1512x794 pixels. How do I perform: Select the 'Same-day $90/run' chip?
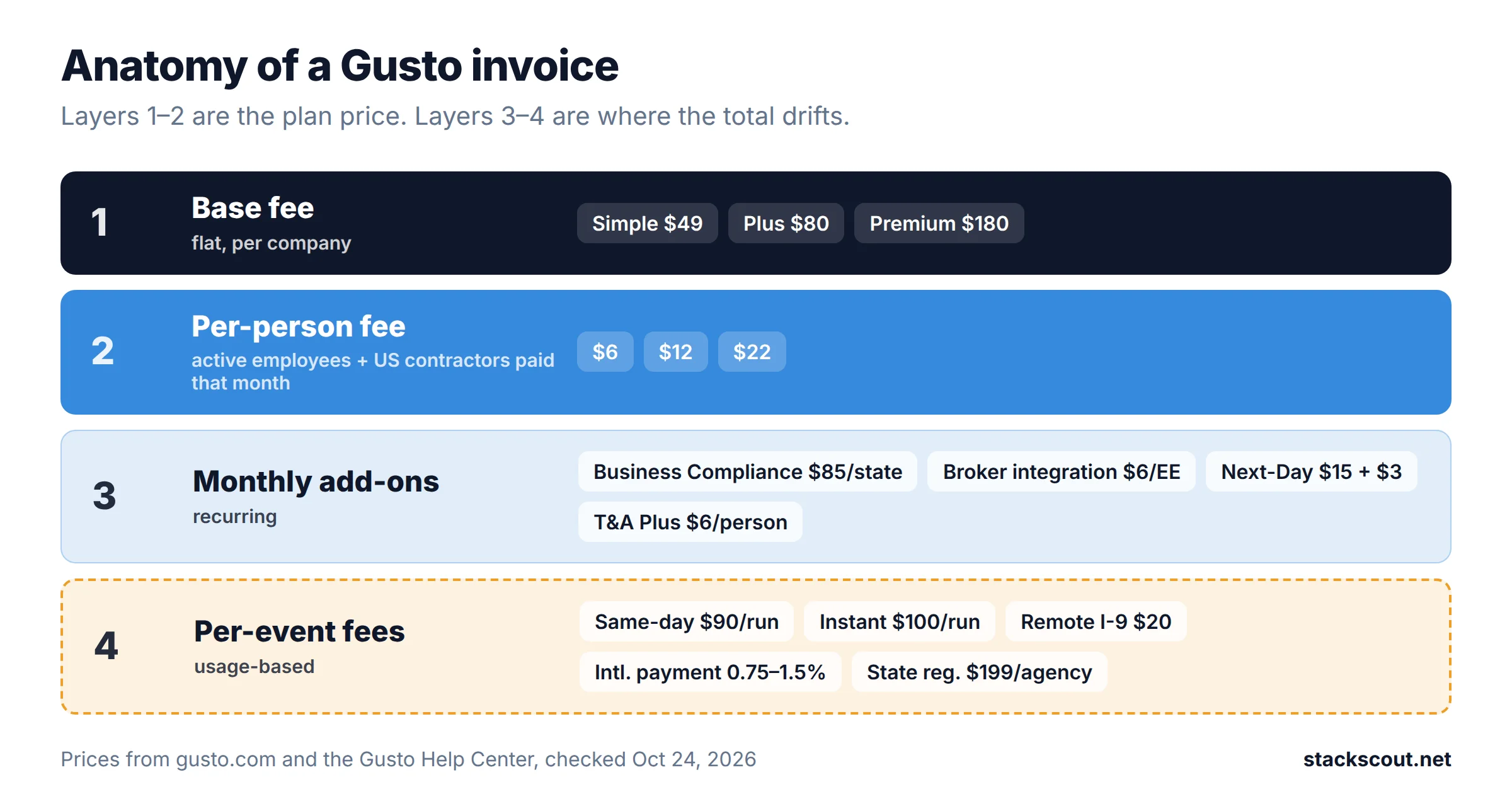coord(687,621)
